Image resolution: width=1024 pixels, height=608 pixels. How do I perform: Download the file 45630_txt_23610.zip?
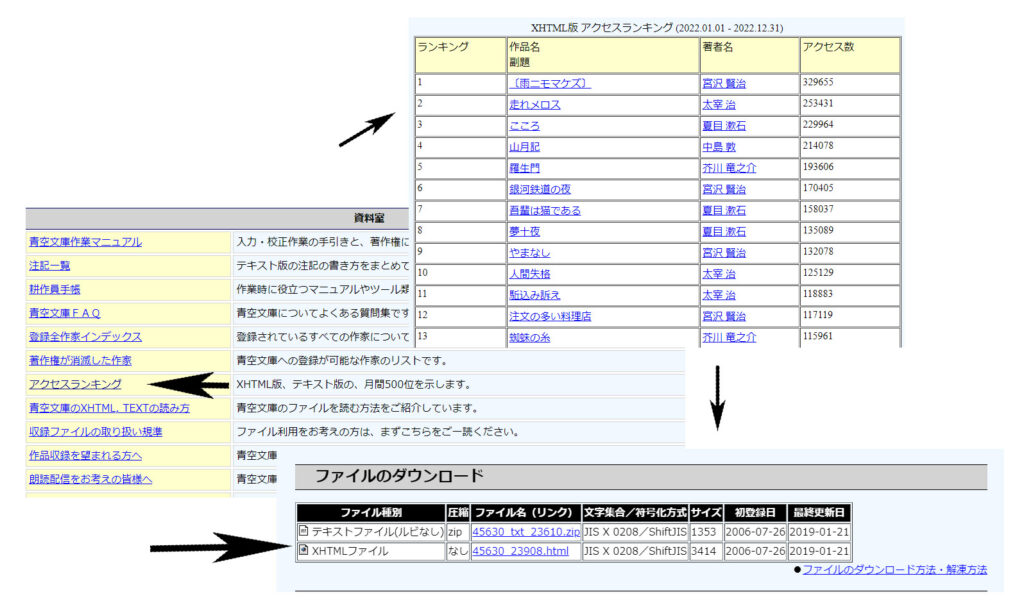click(x=526, y=532)
